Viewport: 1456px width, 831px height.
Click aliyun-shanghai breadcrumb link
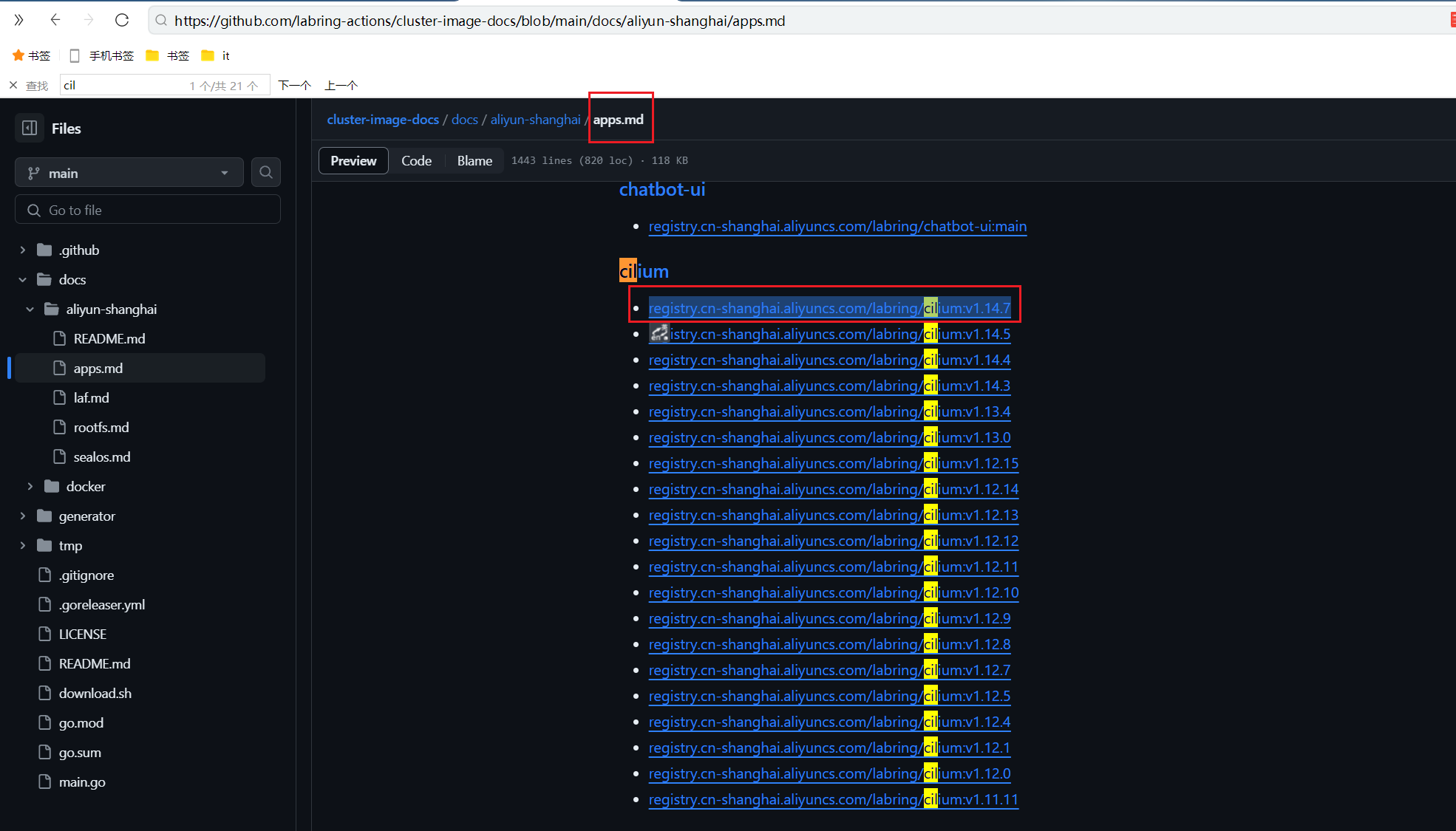(536, 119)
